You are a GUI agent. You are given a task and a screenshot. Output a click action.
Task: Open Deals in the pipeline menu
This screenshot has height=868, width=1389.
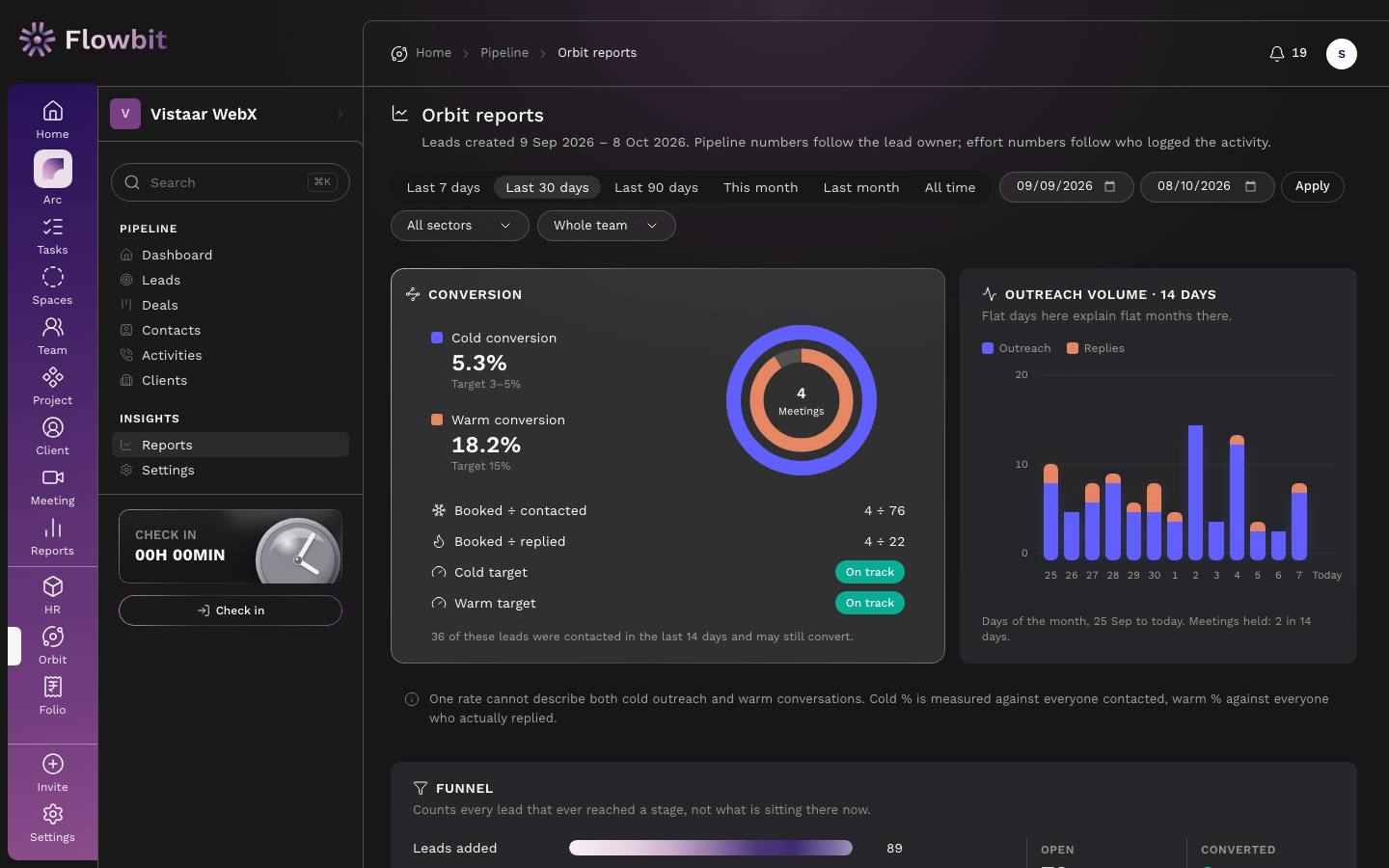pos(231,305)
